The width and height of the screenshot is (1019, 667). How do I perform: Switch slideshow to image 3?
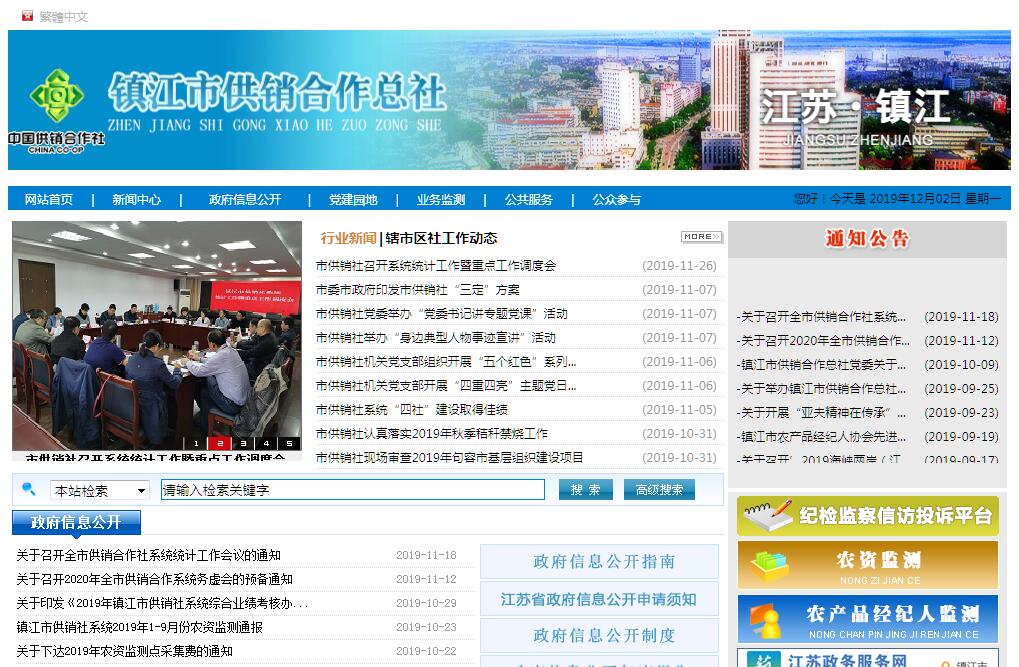(242, 443)
